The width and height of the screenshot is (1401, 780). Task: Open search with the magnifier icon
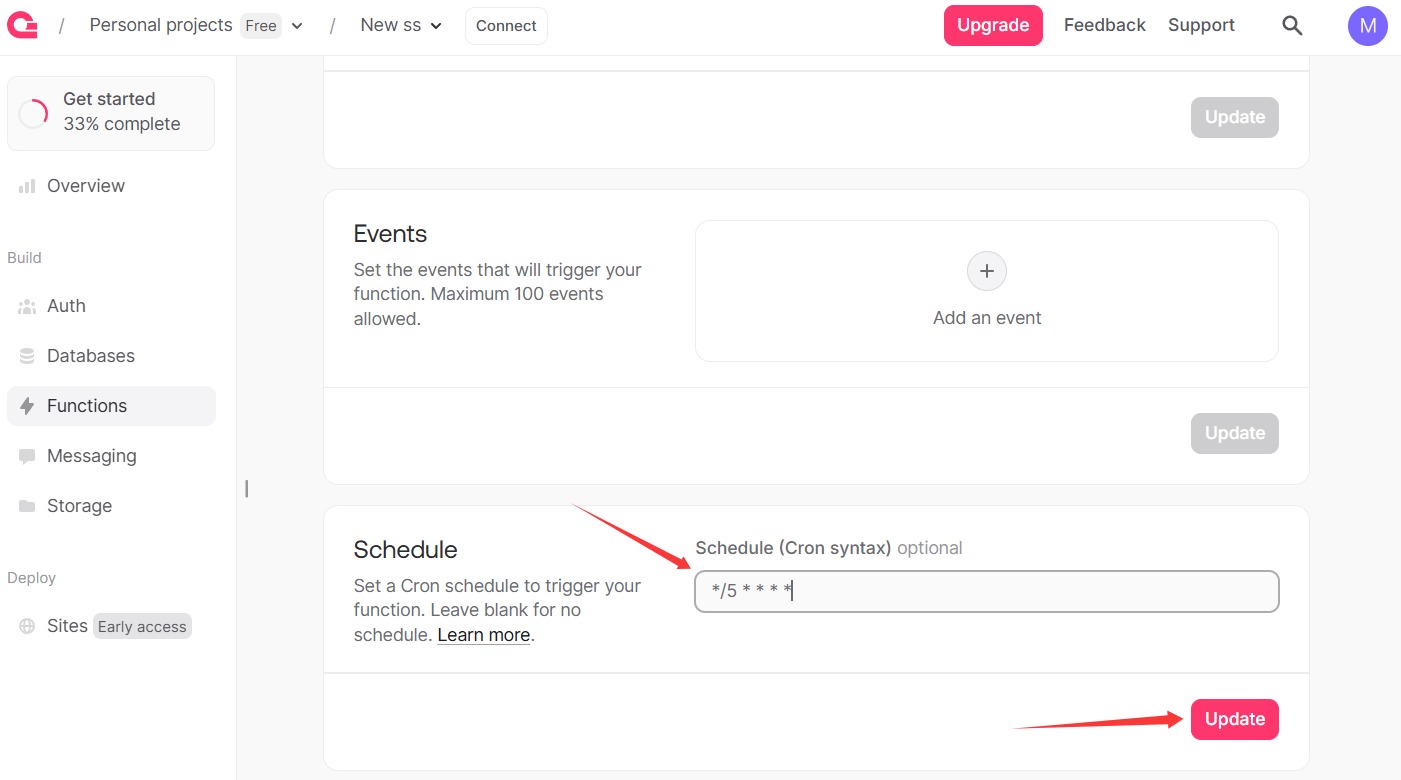click(x=1292, y=26)
